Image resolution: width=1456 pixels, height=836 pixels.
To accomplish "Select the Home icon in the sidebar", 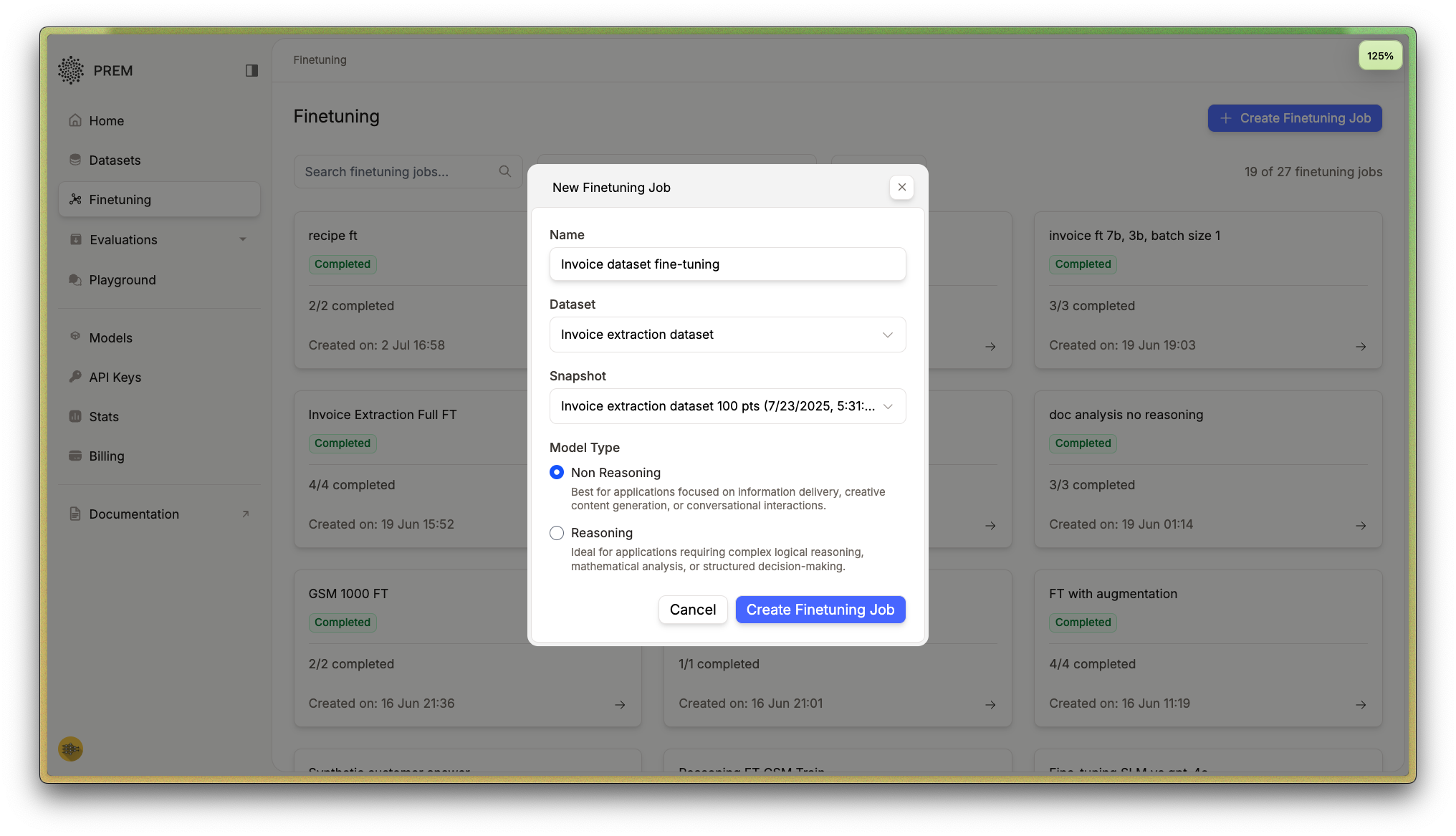I will 76,120.
